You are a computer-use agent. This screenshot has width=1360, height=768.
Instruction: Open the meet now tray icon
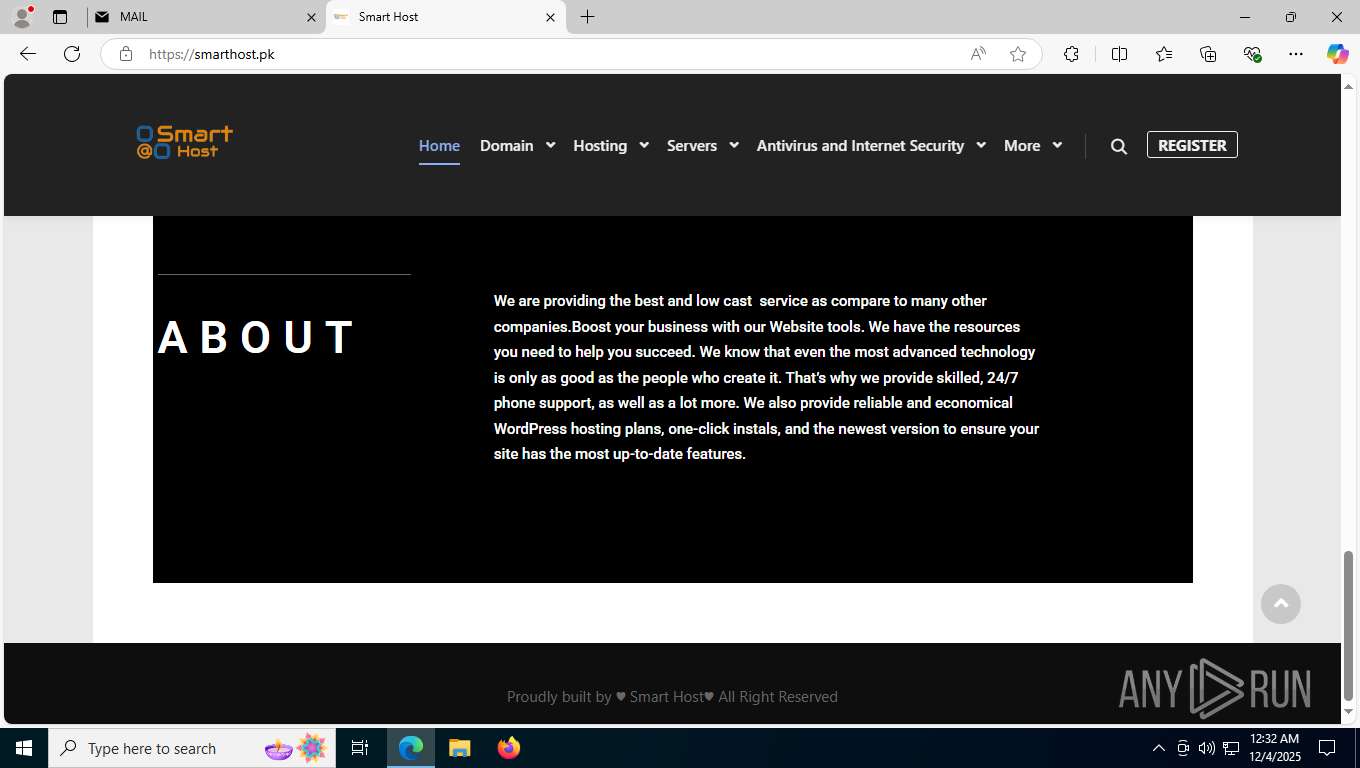[1183, 748]
